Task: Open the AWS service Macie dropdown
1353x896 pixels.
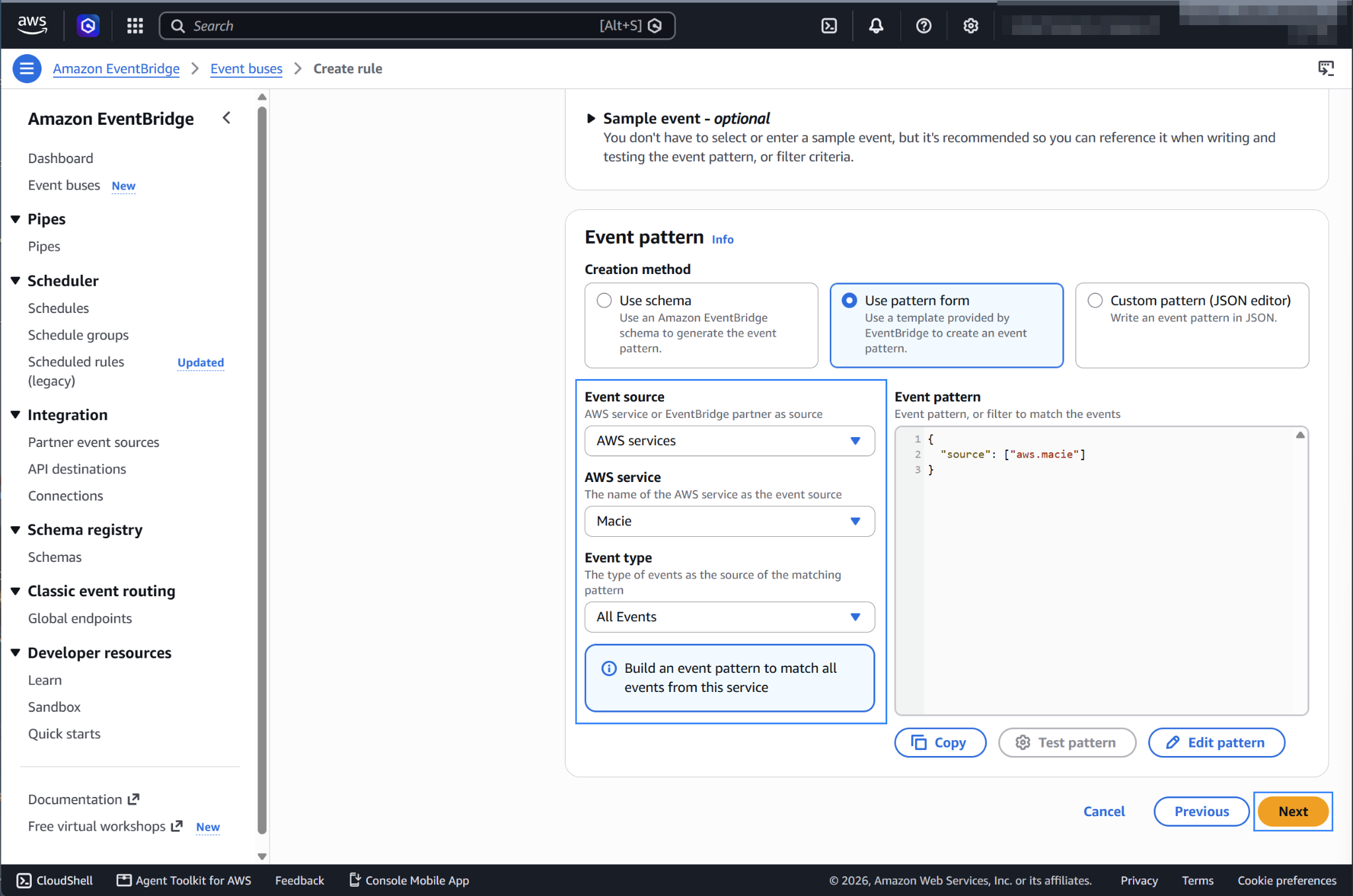Action: tap(729, 521)
